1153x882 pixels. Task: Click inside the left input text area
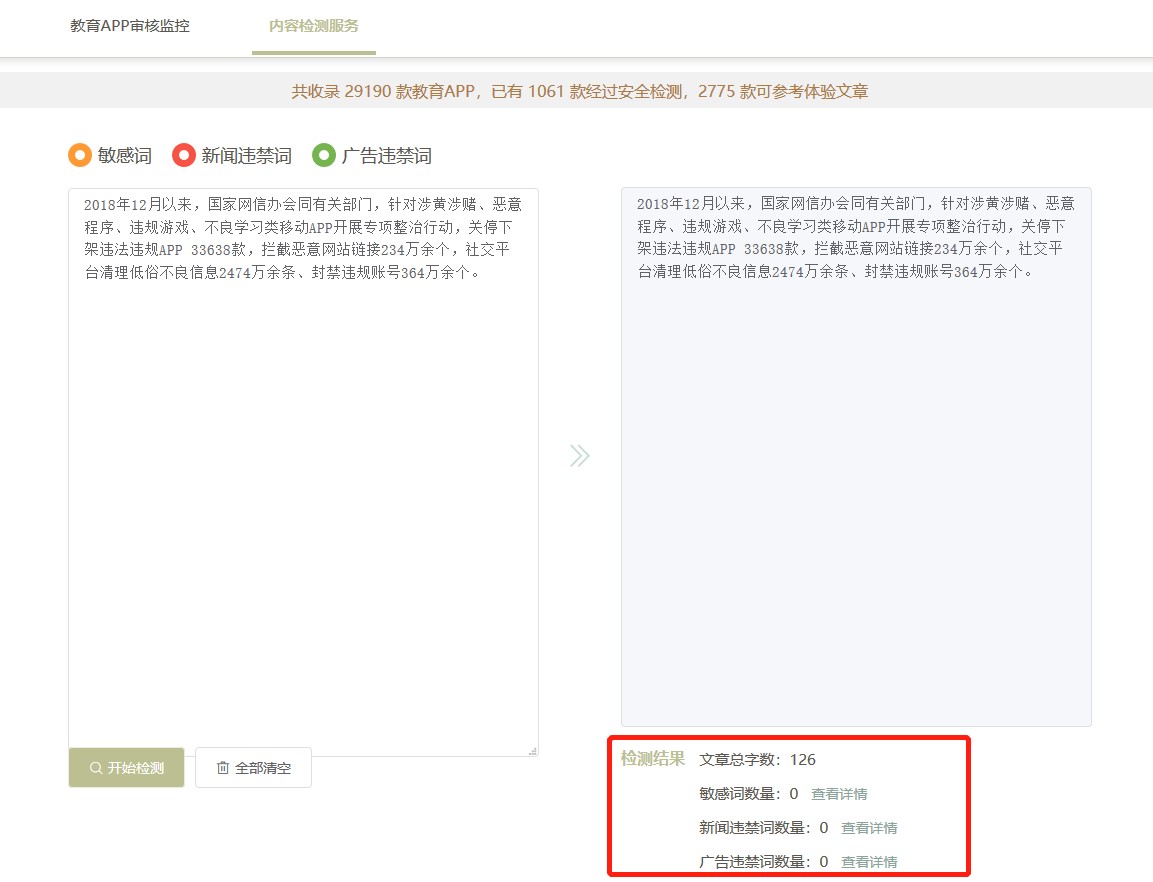[304, 472]
